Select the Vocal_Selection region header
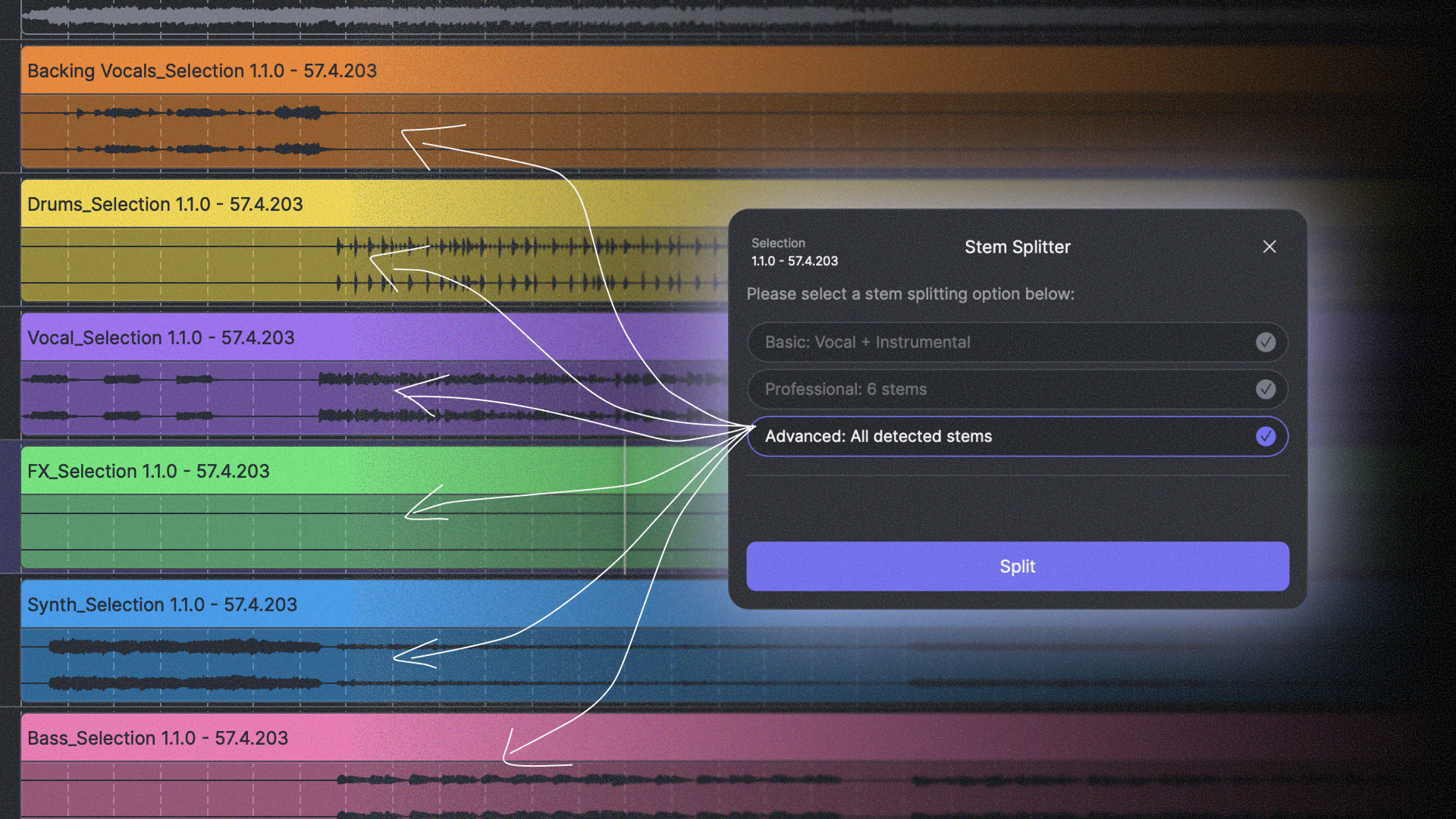Viewport: 1456px width, 819px height. [161, 337]
